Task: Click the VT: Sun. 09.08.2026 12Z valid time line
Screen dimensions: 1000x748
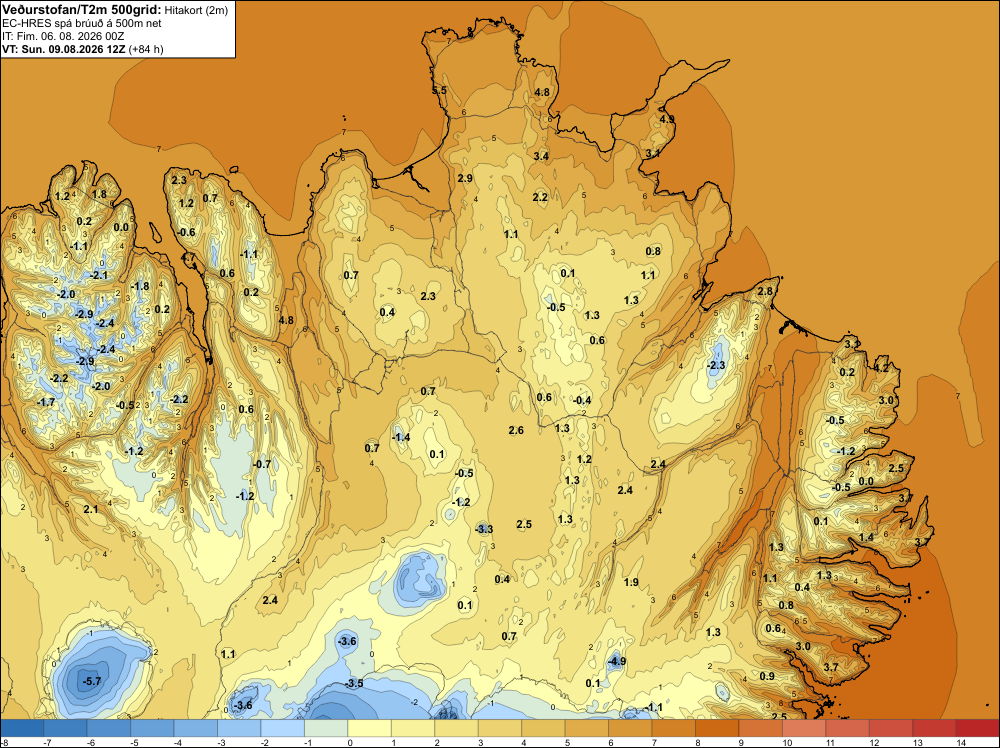Action: pos(64,49)
